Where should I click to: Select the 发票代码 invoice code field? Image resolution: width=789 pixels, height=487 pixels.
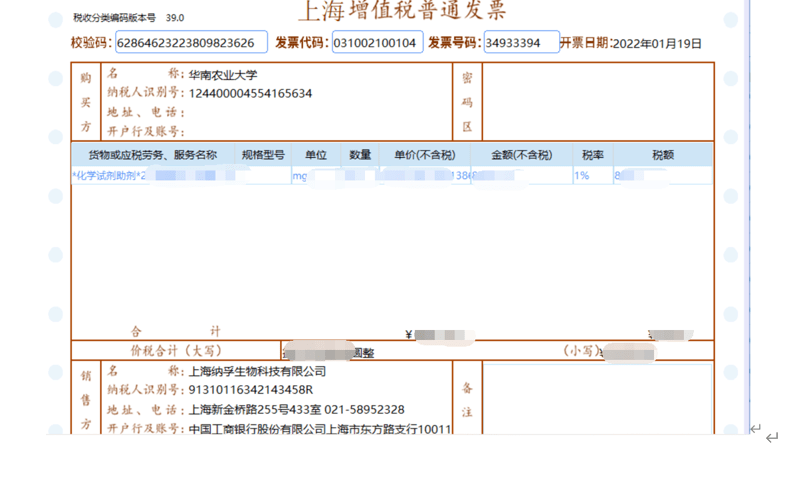377,42
